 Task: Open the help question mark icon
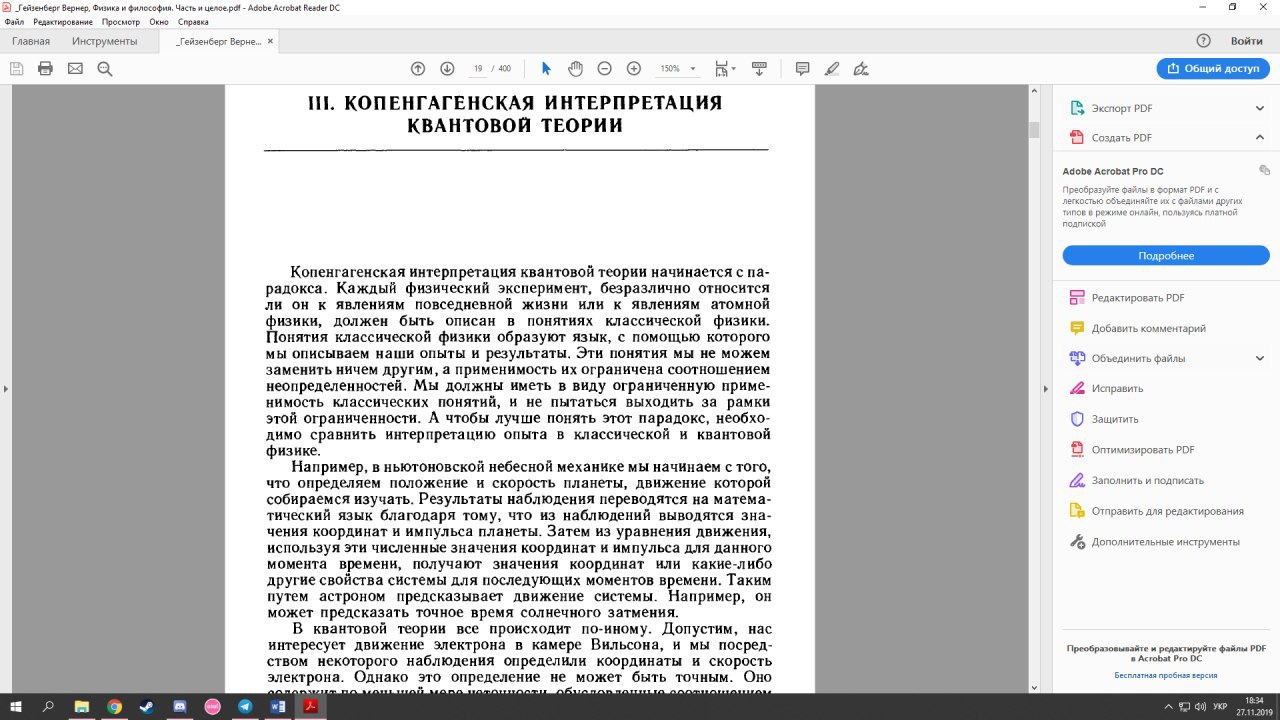click(x=1204, y=41)
